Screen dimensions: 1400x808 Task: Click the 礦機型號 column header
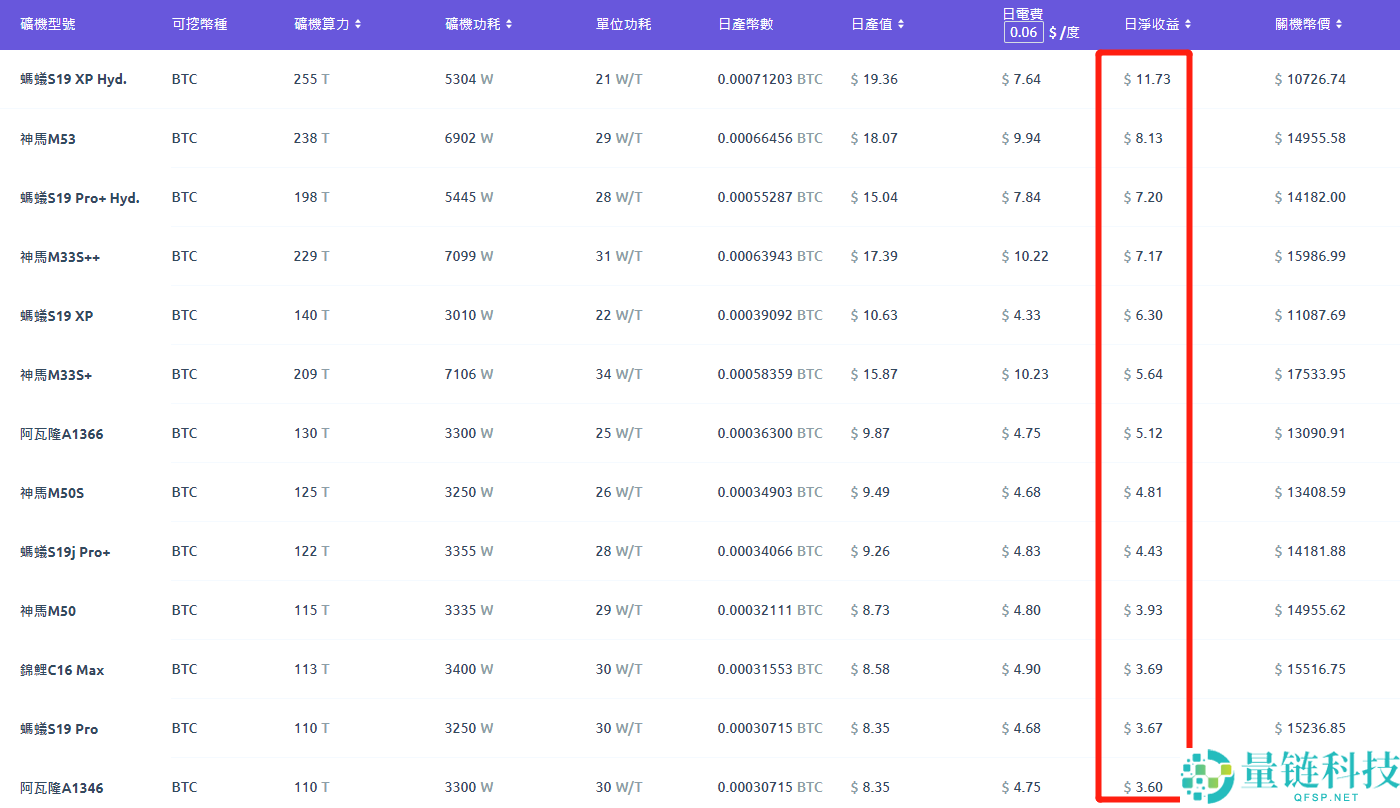48,24
